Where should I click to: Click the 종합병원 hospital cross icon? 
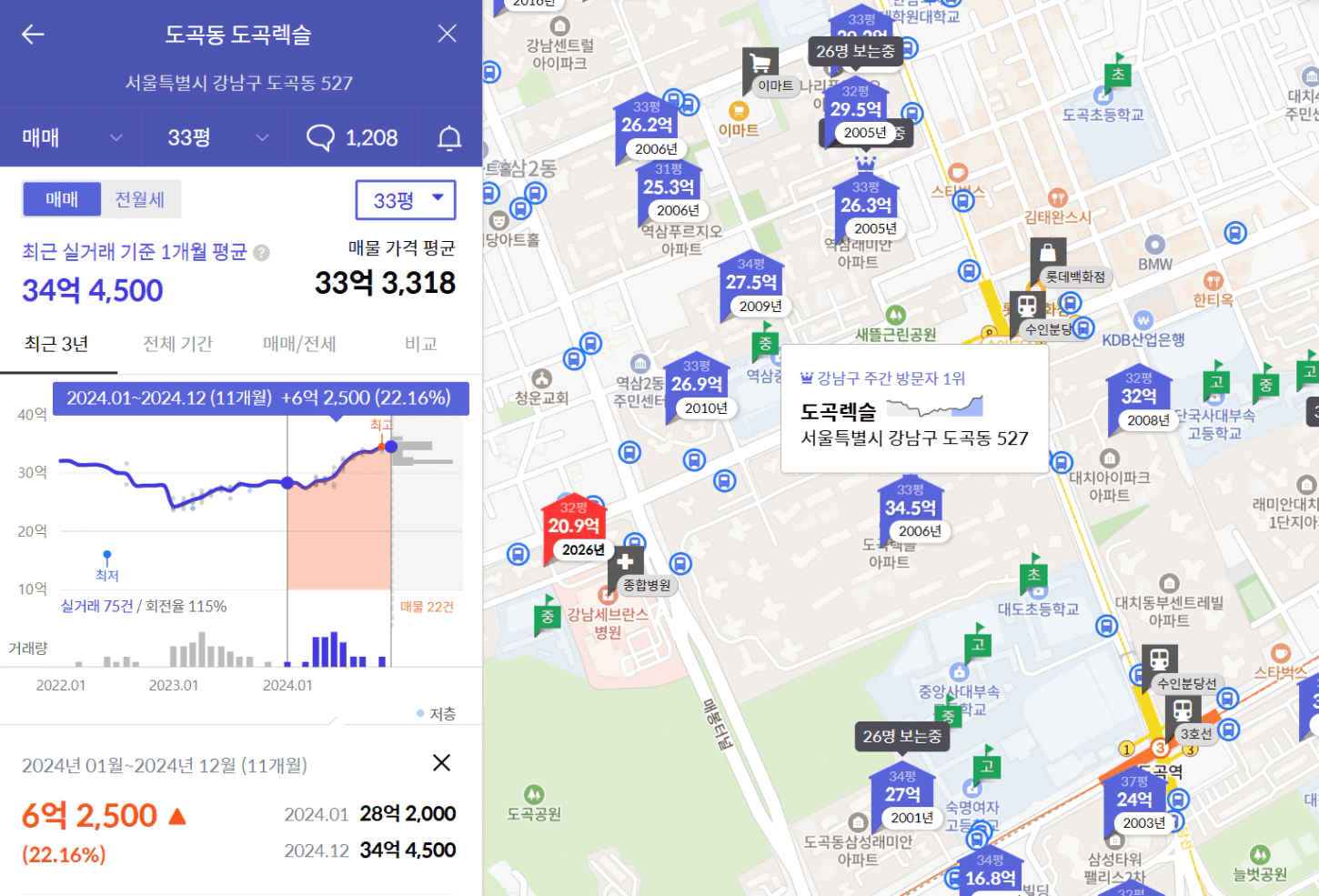point(625,561)
